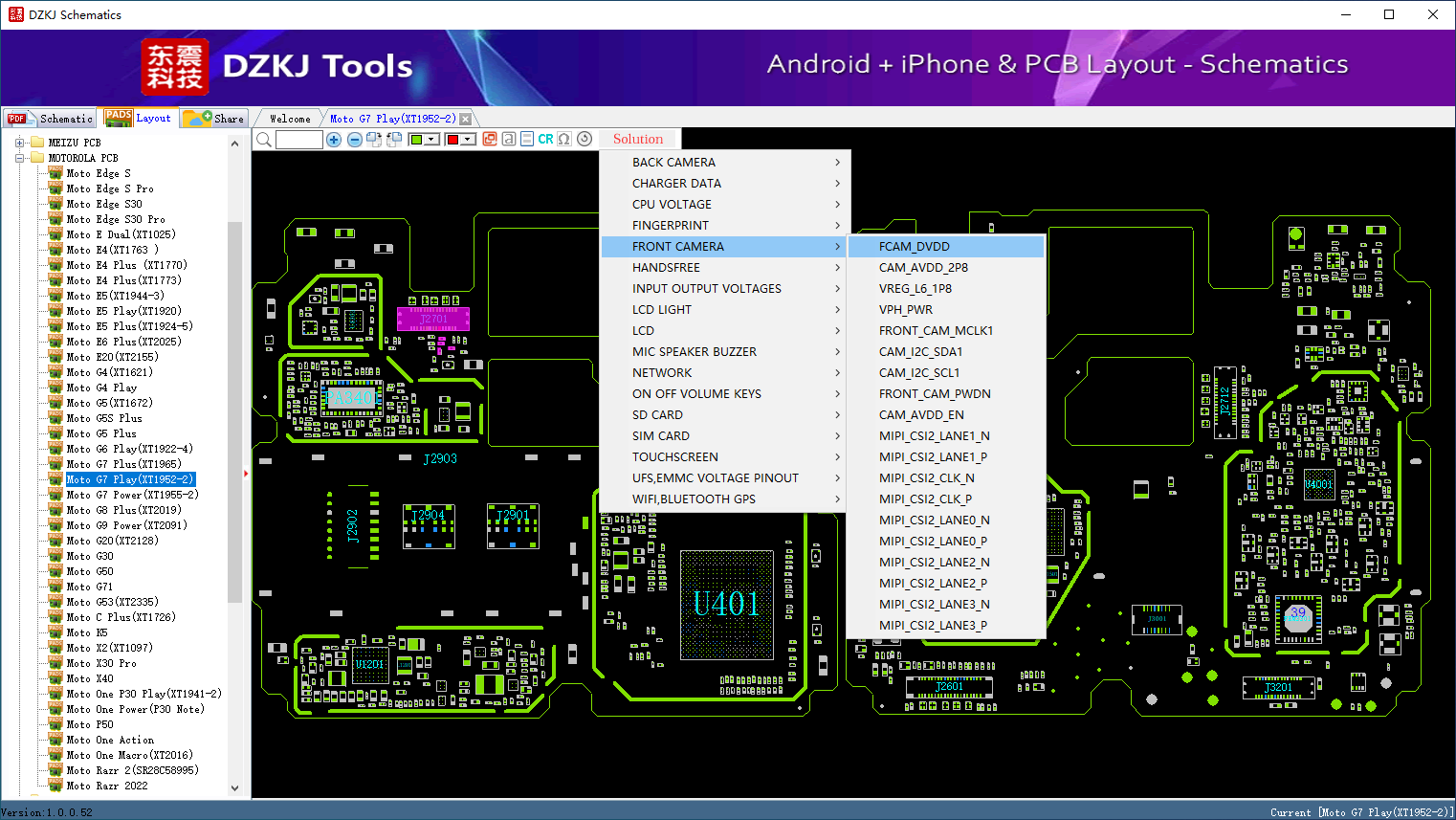This screenshot has width=1456, height=820.
Task: Select MIC SPEAKER BUZZER in the menu
Action: tap(724, 352)
